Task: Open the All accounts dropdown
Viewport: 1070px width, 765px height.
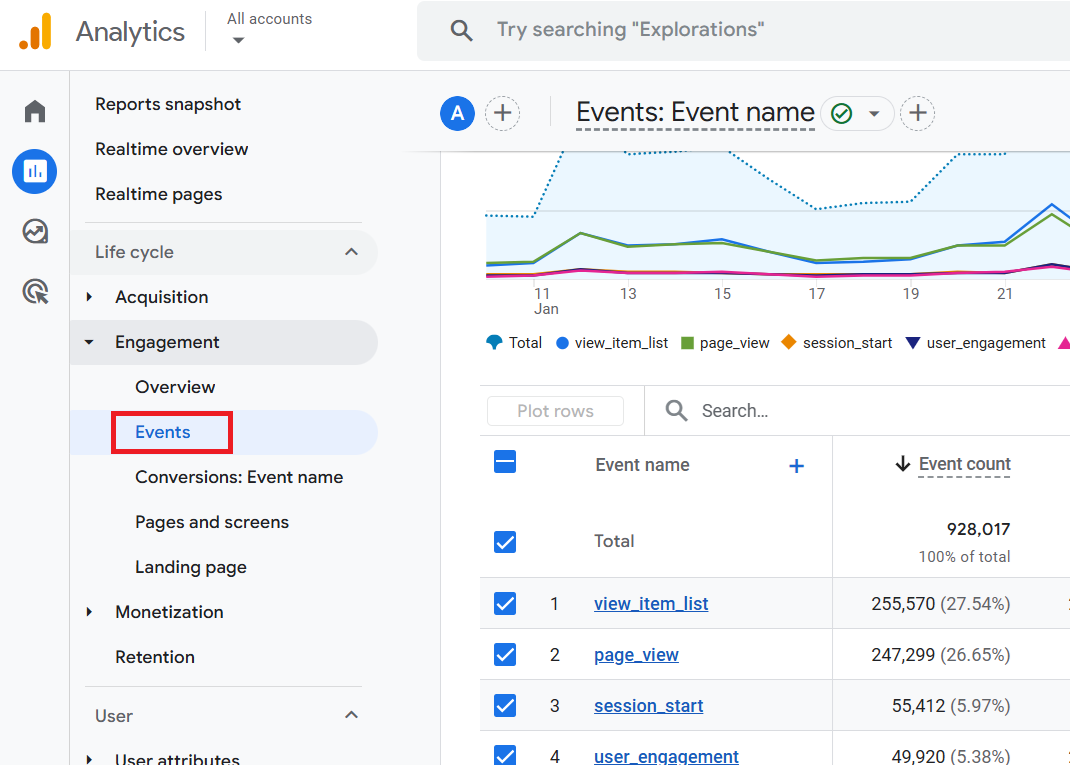Action: click(268, 30)
